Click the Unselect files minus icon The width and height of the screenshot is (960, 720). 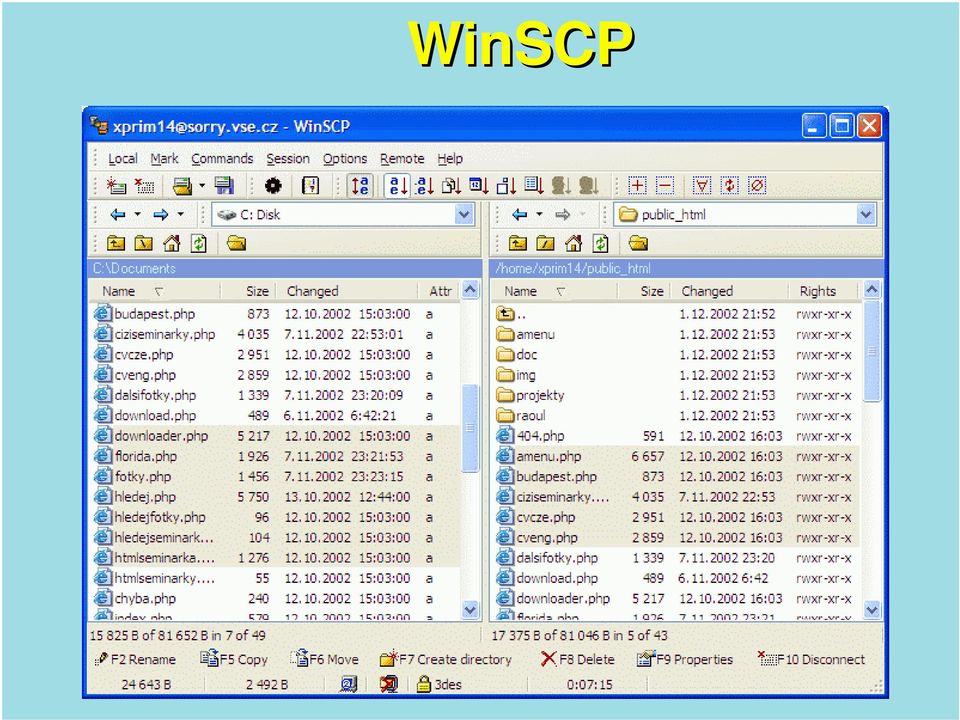(665, 186)
